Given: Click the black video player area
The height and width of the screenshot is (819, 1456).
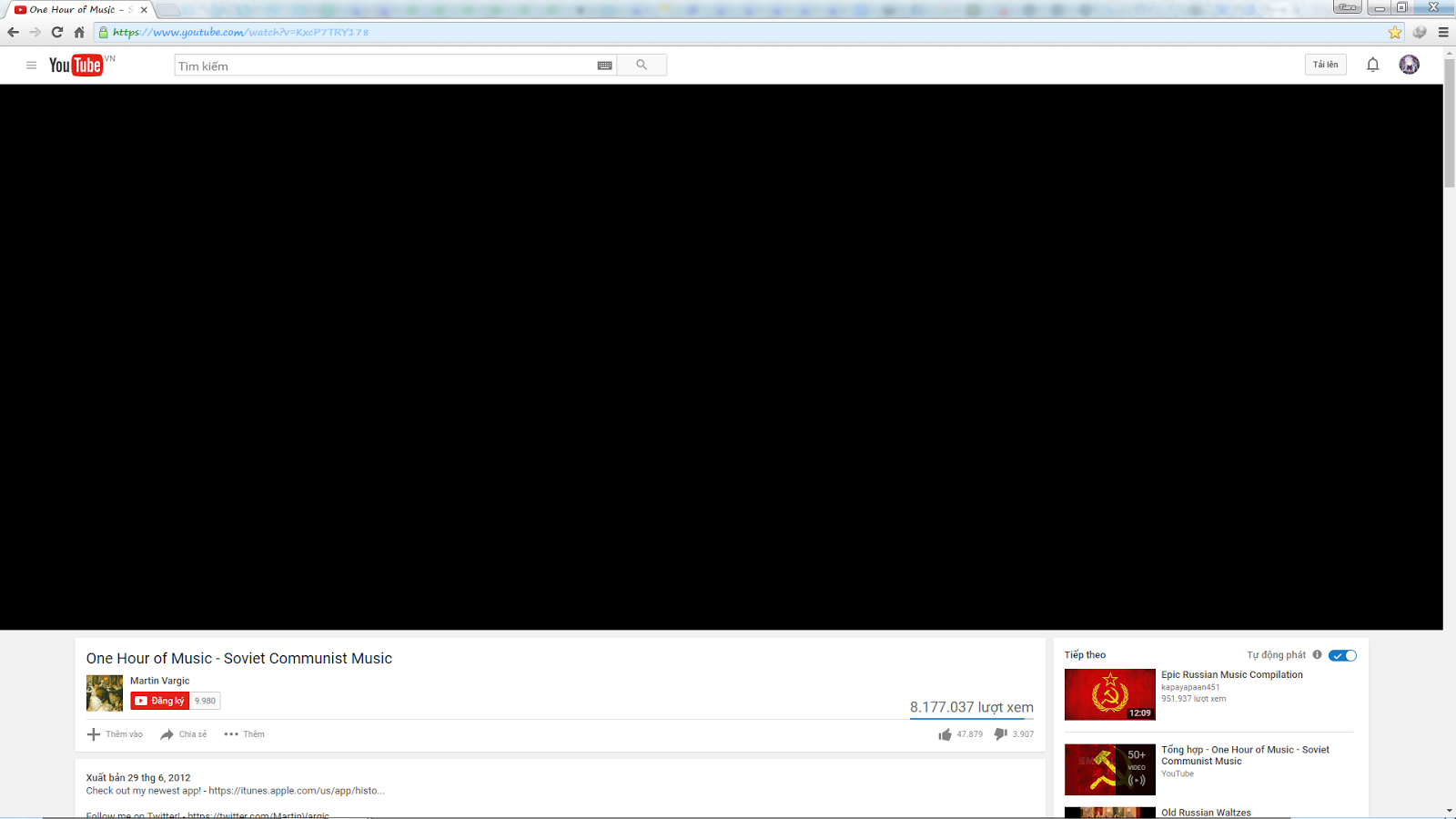Looking at the screenshot, I should click(x=722, y=357).
